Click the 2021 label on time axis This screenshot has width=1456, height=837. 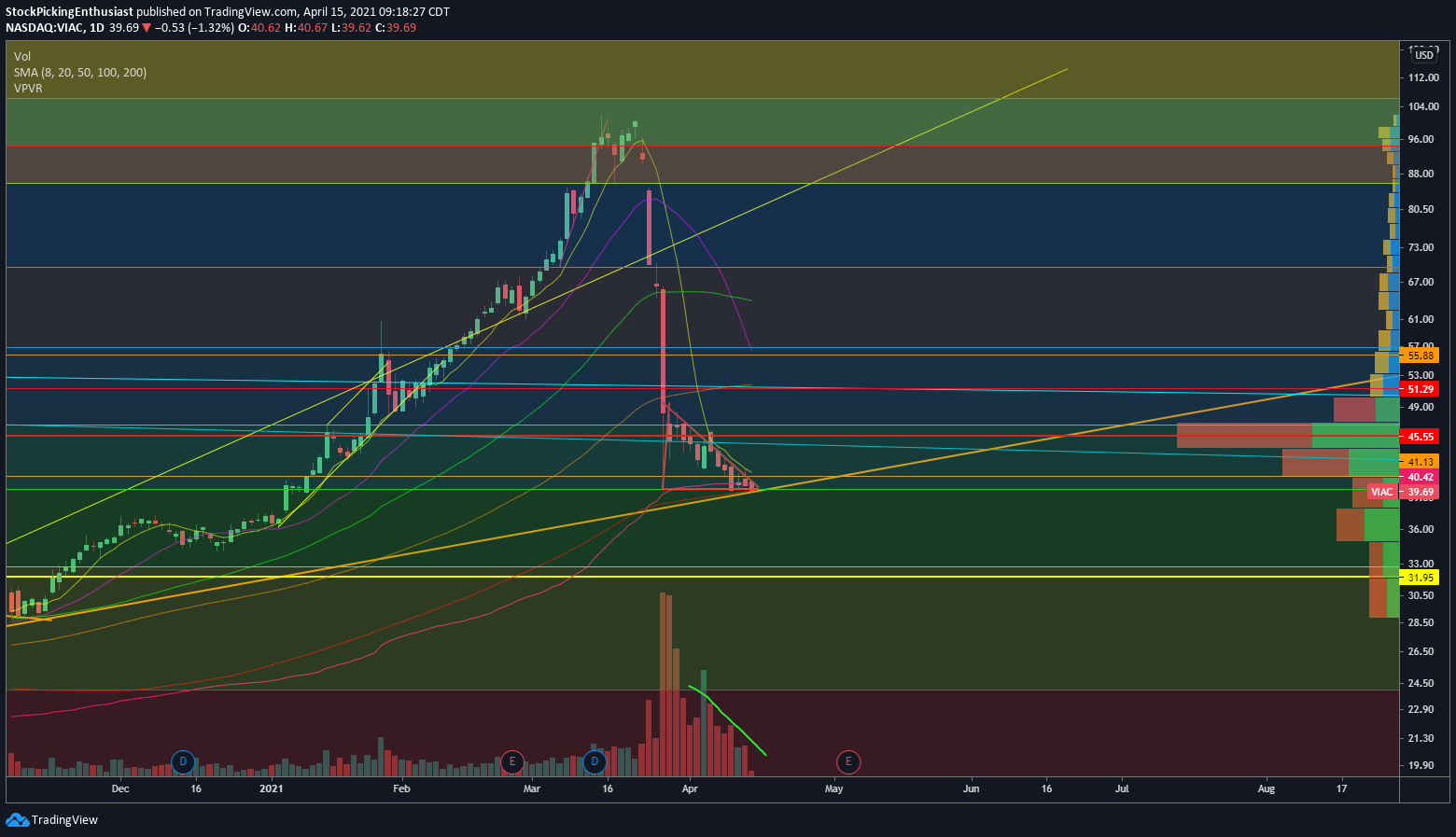(271, 788)
